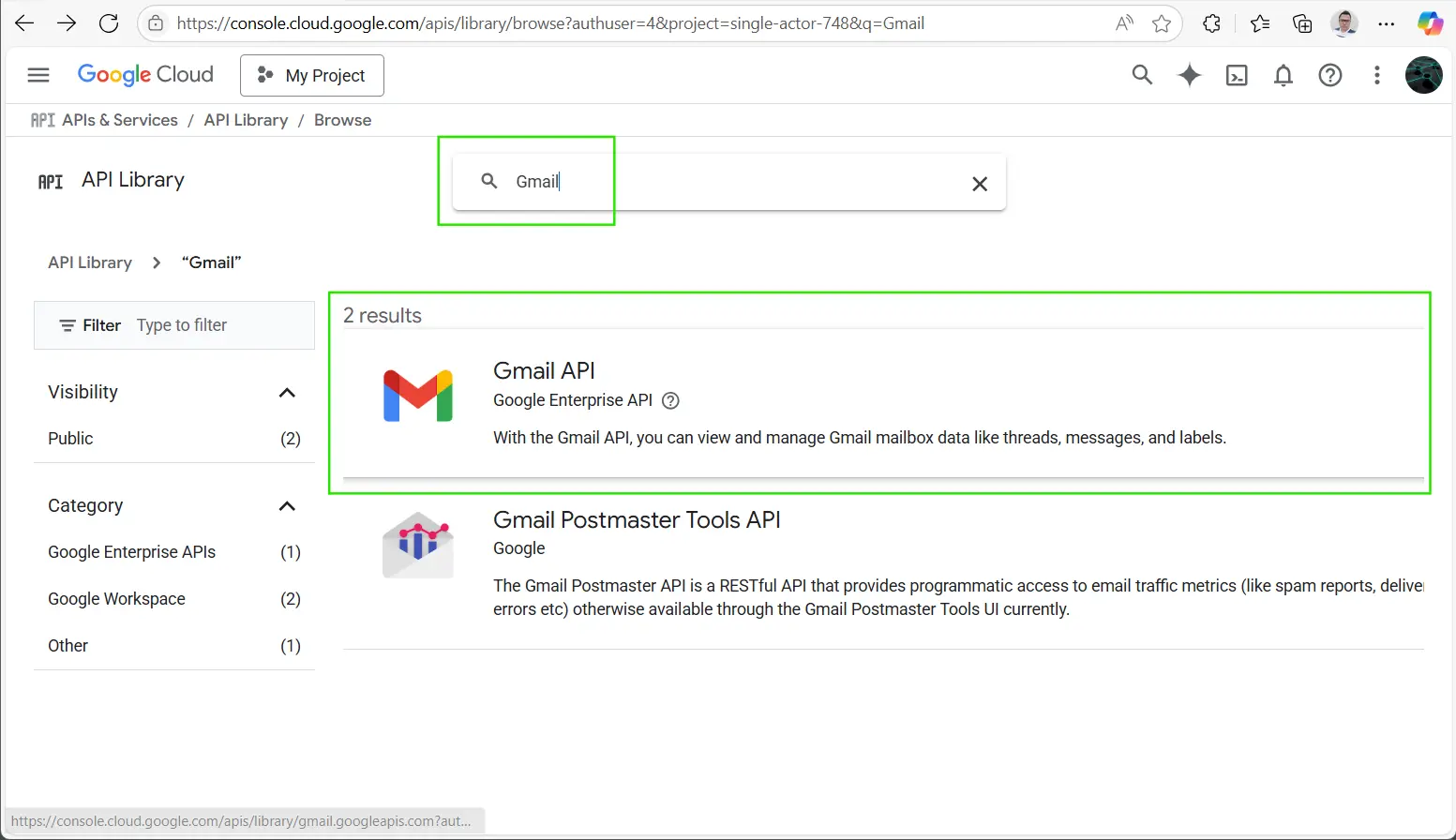1456x840 pixels.
Task: Click the console search magnifier icon
Action: (1141, 75)
